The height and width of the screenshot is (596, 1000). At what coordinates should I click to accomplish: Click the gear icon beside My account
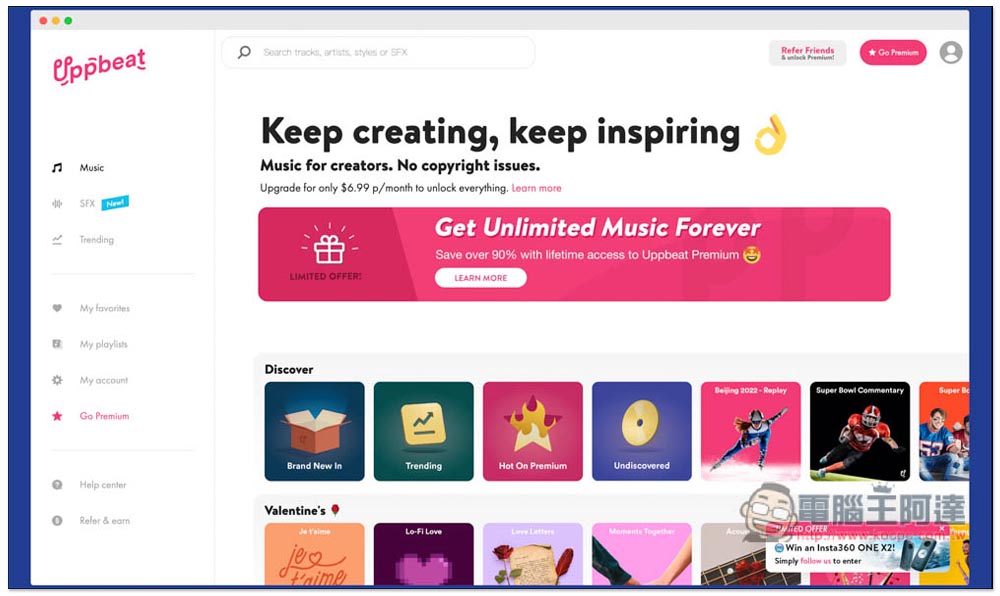pyautogui.click(x=57, y=380)
